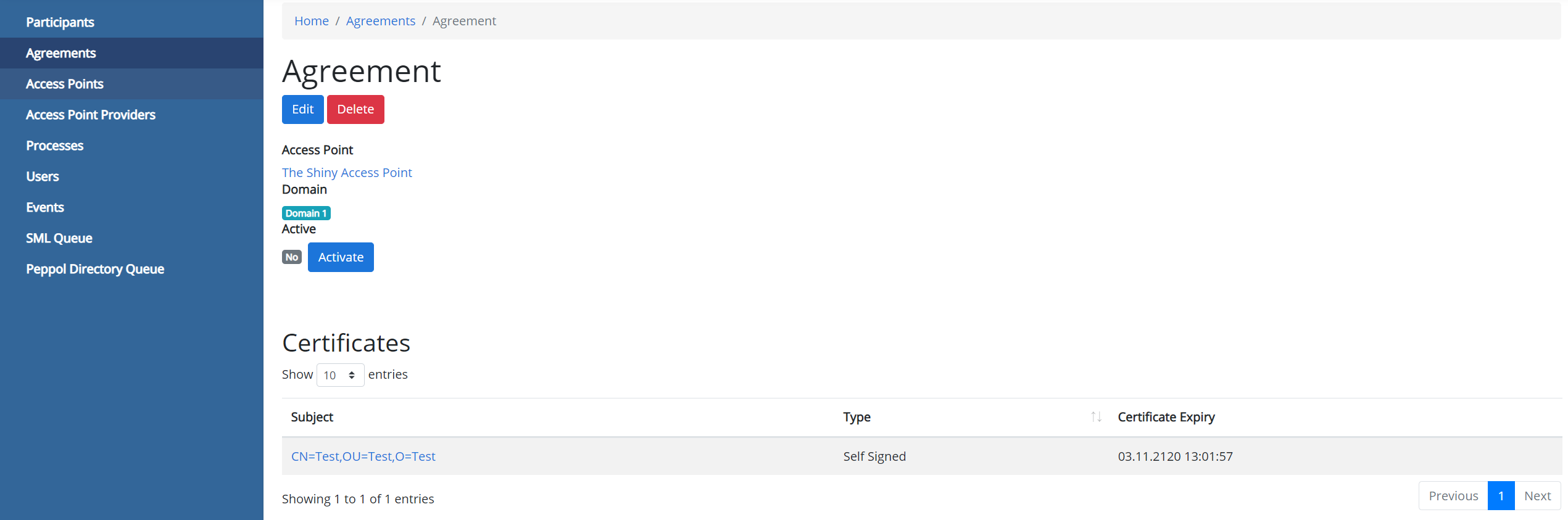Click the Domain 1 badge
1568x520 pixels.
306,213
